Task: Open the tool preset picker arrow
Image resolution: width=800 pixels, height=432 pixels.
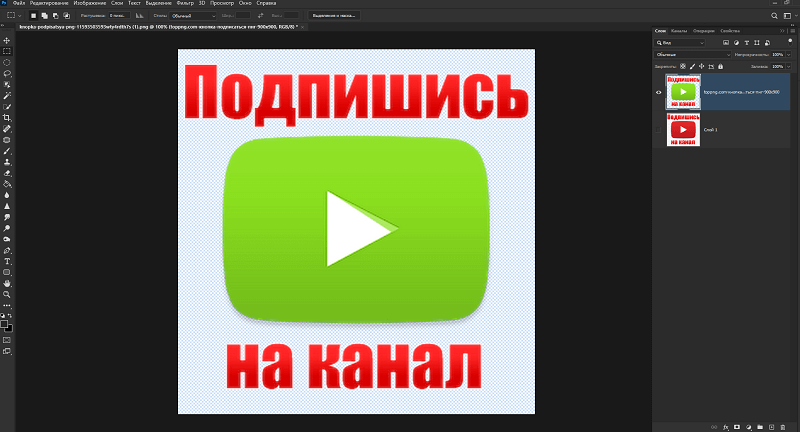Action: tap(20, 16)
